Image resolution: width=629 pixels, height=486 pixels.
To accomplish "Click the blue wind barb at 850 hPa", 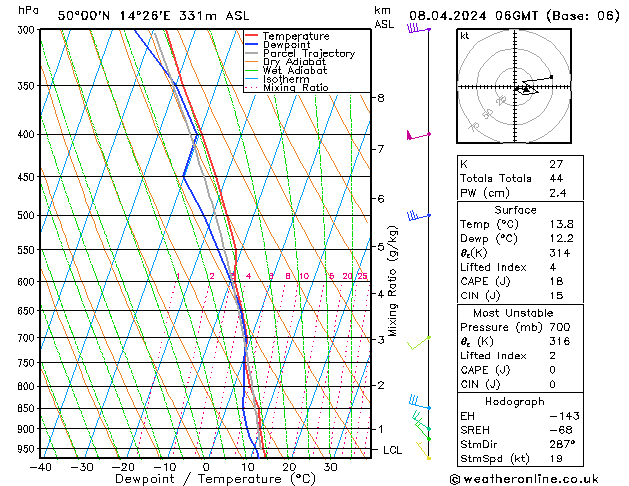I will pos(420,402).
